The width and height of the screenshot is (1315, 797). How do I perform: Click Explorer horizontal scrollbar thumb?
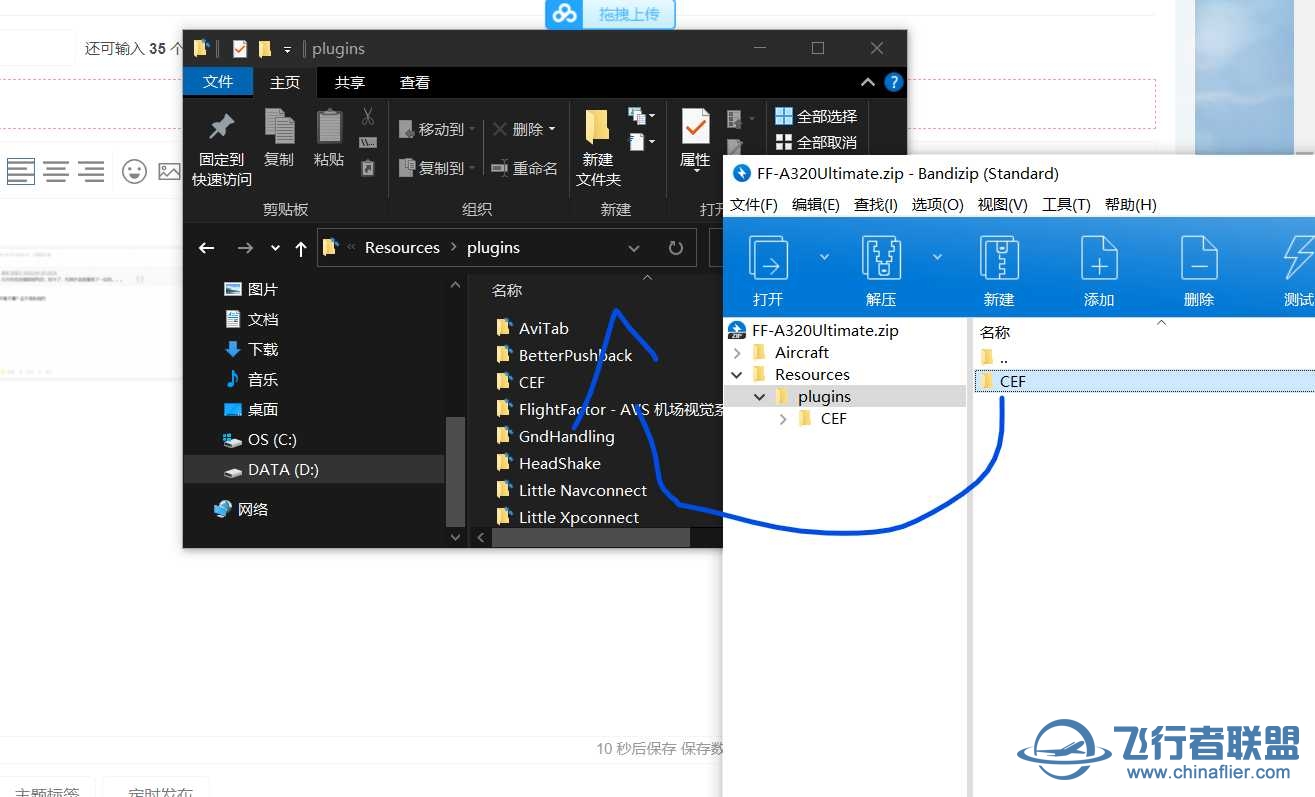[x=590, y=538]
